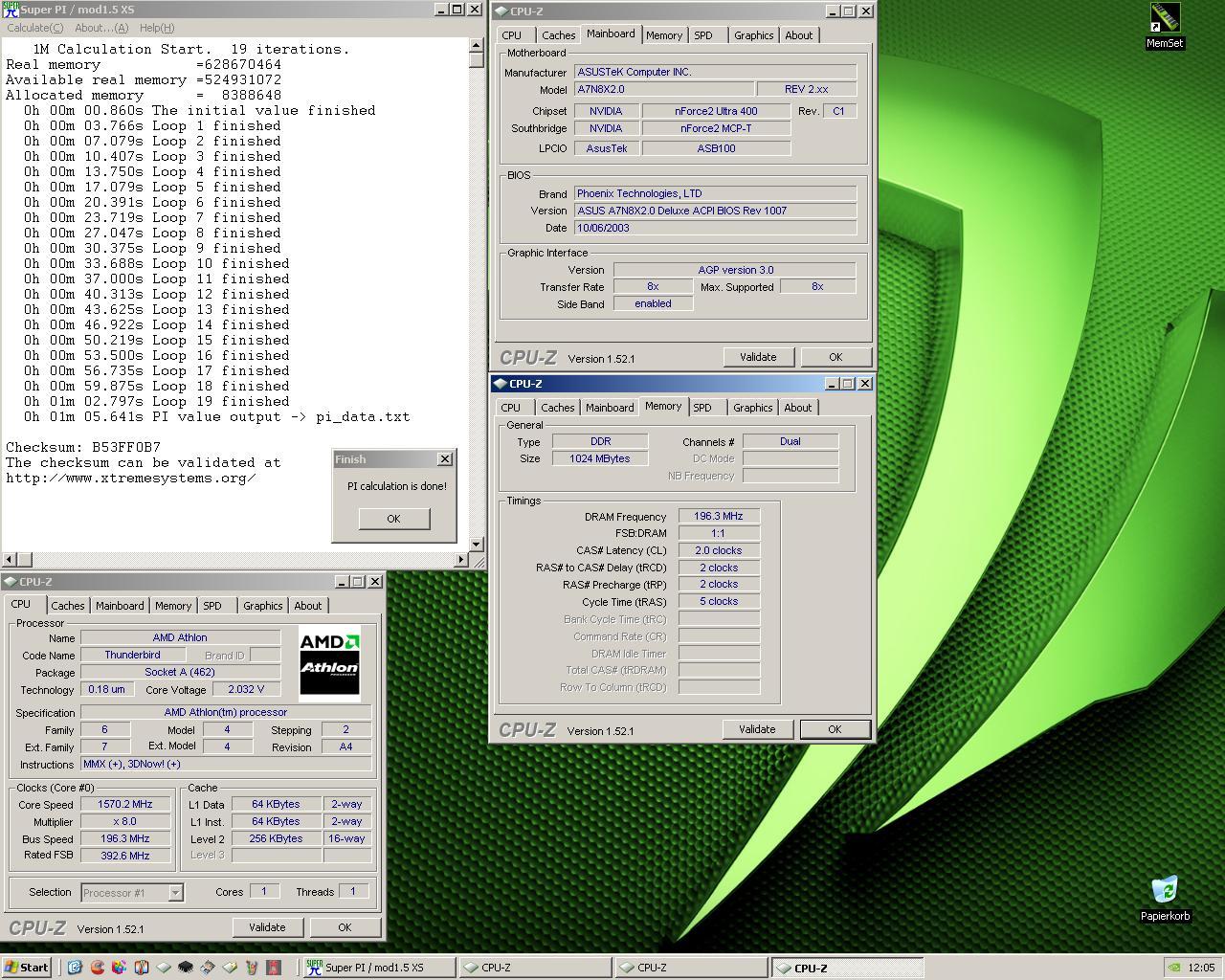Close the Finish dialog
The image size is (1225, 980).
[445, 459]
